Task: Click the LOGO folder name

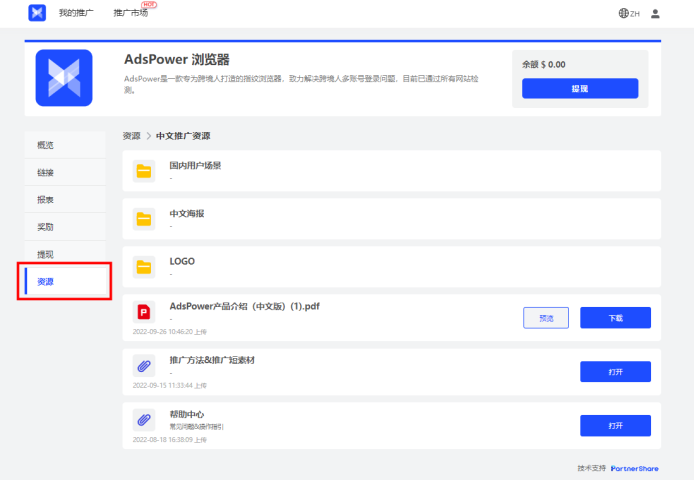Action: [x=182, y=261]
